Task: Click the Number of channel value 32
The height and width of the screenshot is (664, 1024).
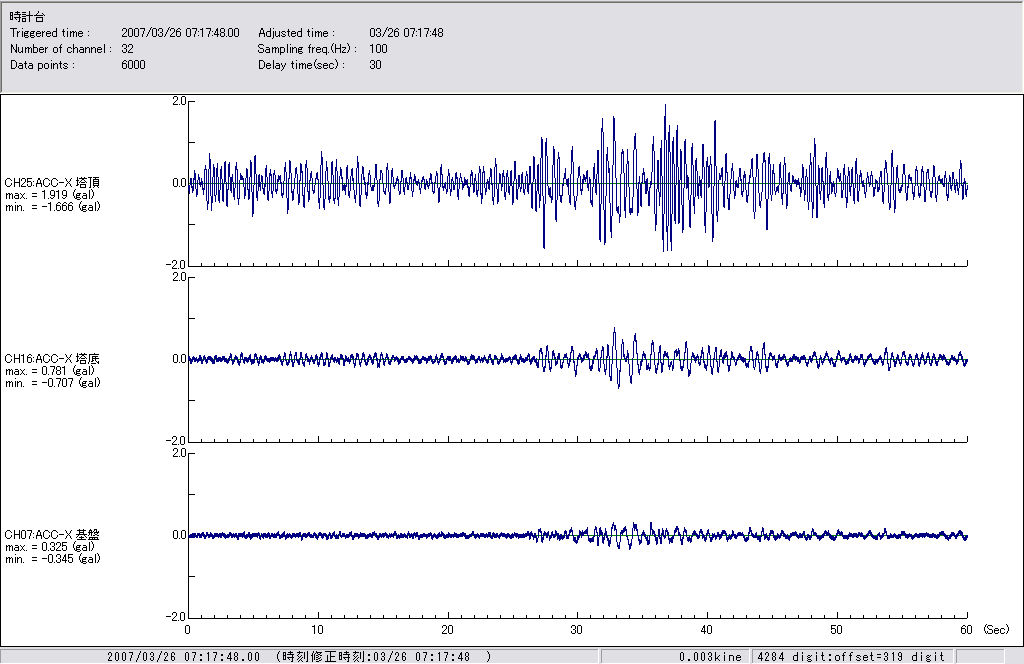Action: [127, 49]
